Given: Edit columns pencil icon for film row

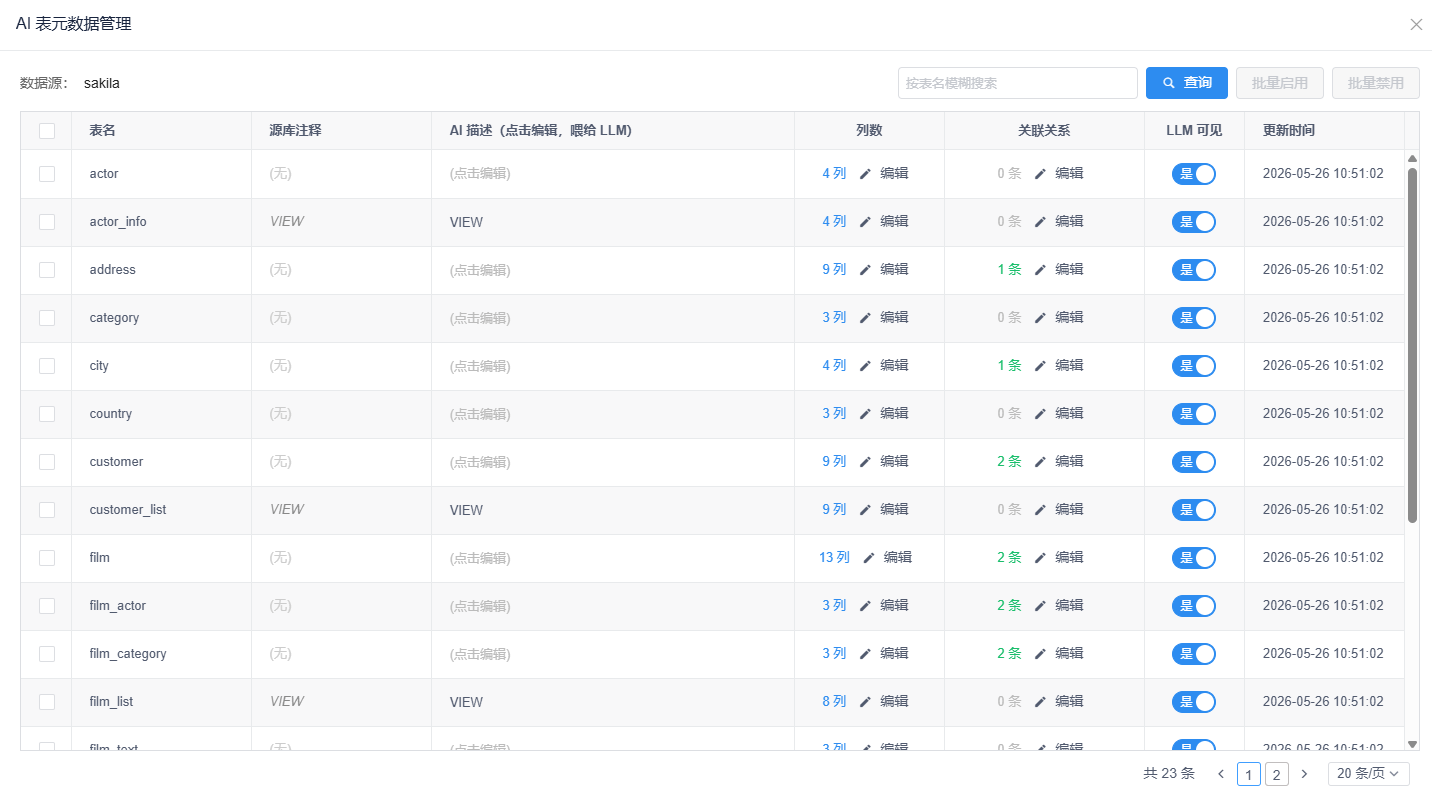Looking at the screenshot, I should click(x=869, y=558).
